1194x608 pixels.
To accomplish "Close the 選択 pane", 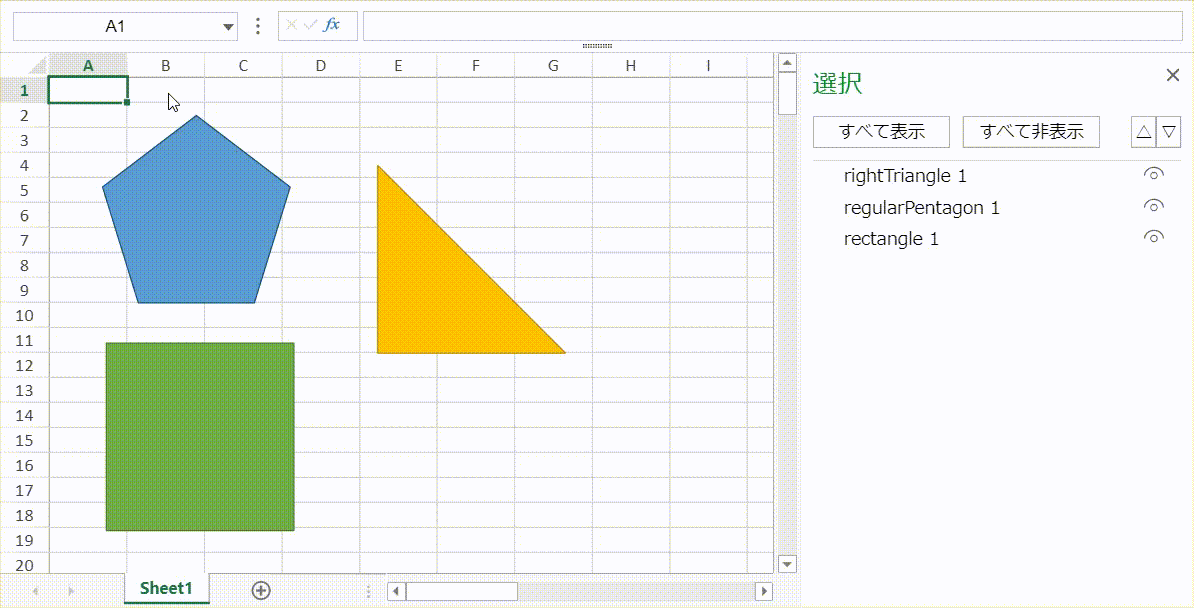I will (x=1173, y=75).
